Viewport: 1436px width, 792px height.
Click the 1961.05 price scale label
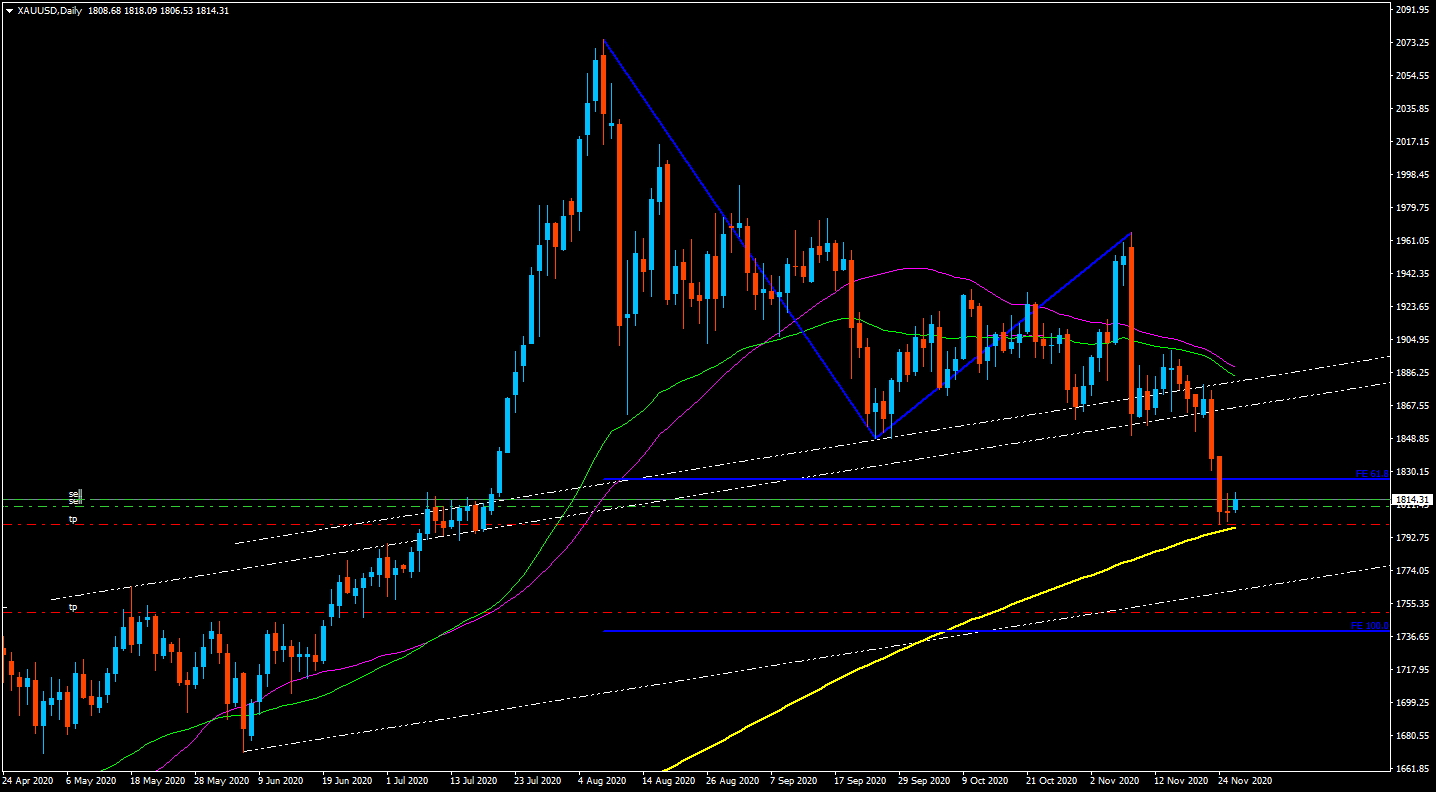(x=1410, y=241)
